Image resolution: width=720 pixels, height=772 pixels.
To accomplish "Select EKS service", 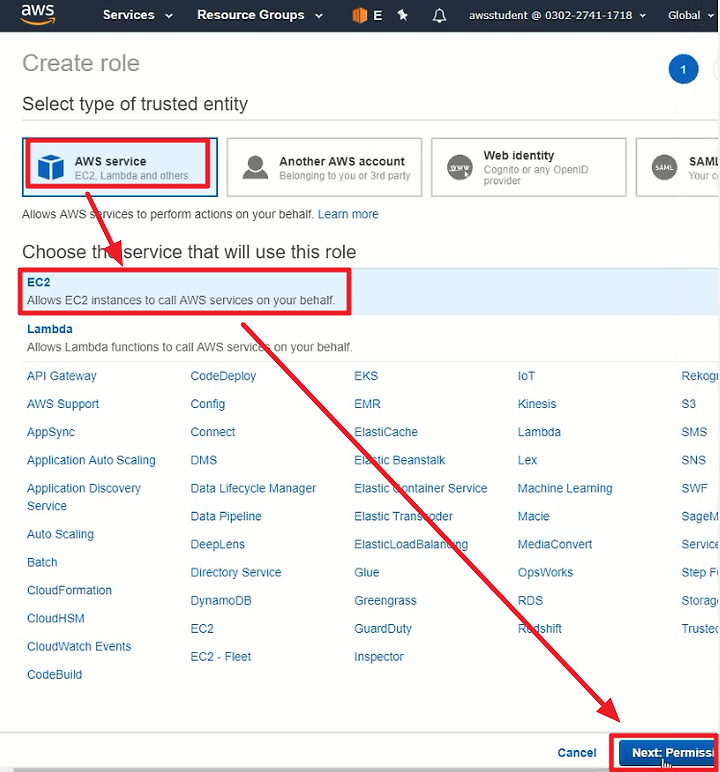I will coord(366,376).
